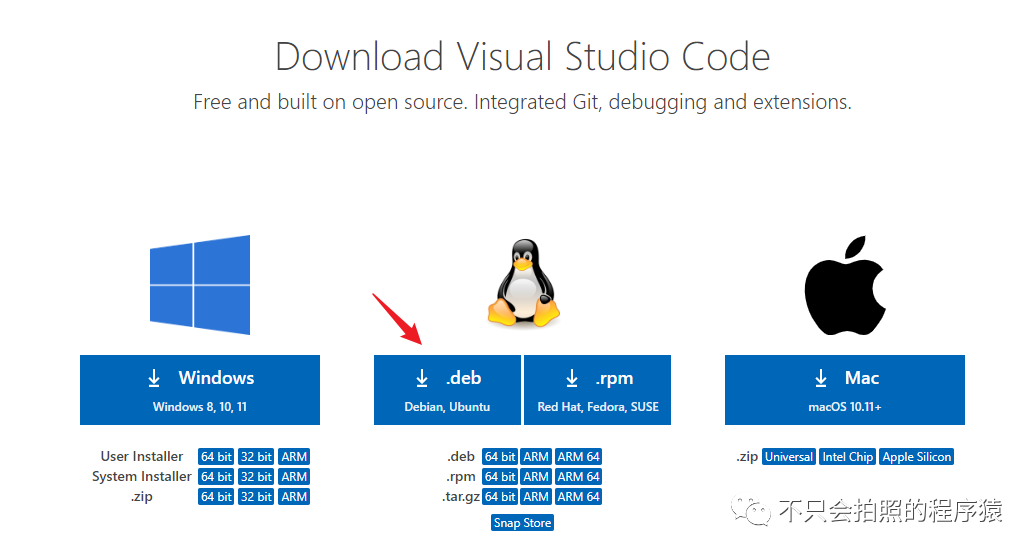Image resolution: width=1036 pixels, height=556 pixels.
Task: Click the Mac '.zip' row label
Action: [x=747, y=456]
